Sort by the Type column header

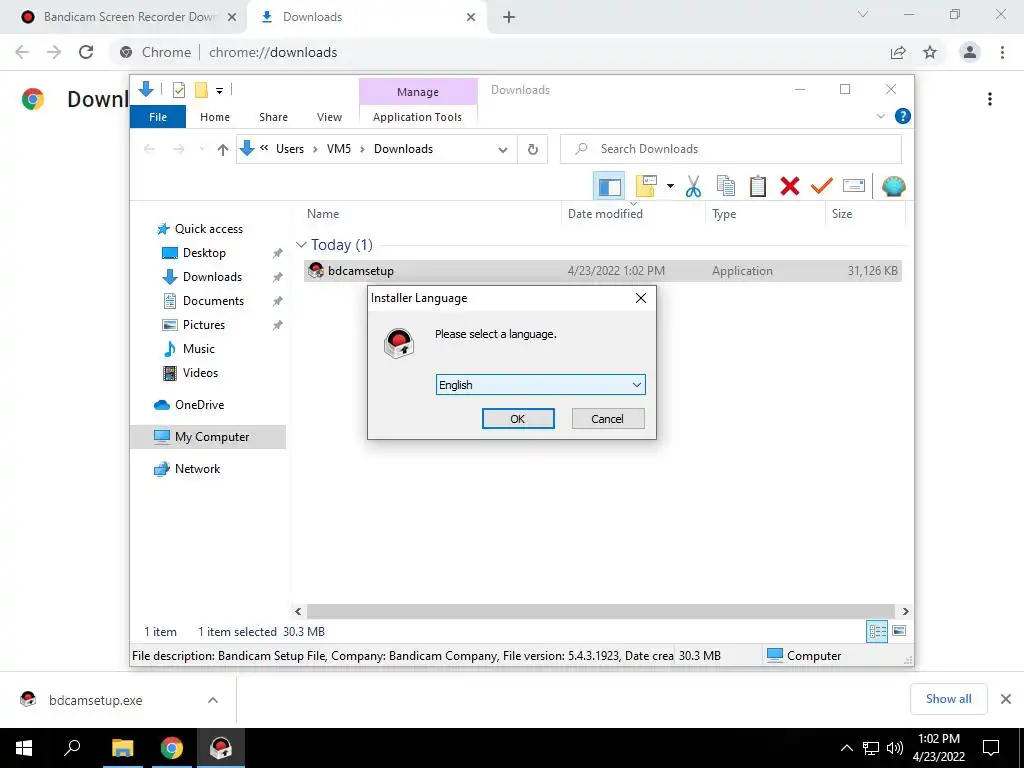click(x=724, y=214)
